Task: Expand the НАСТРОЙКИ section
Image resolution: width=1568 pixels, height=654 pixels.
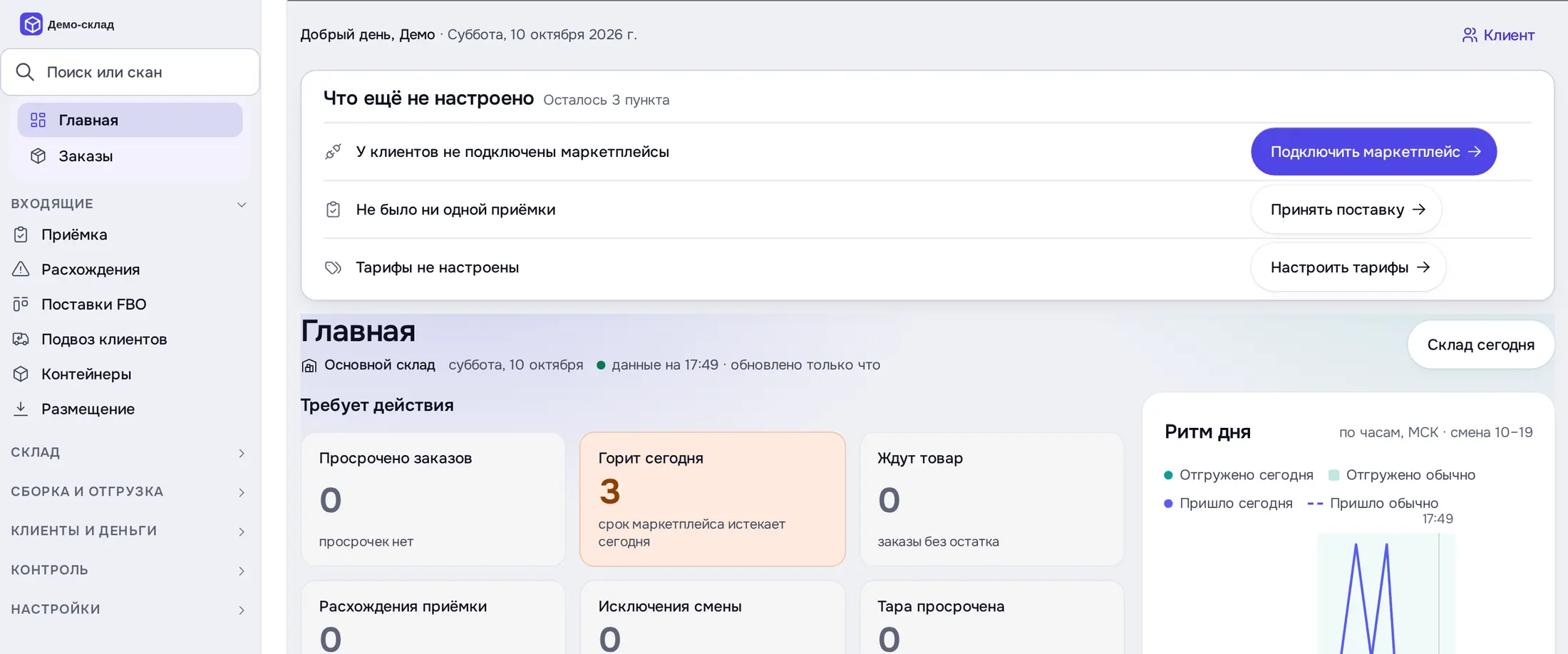Action: coord(128,610)
